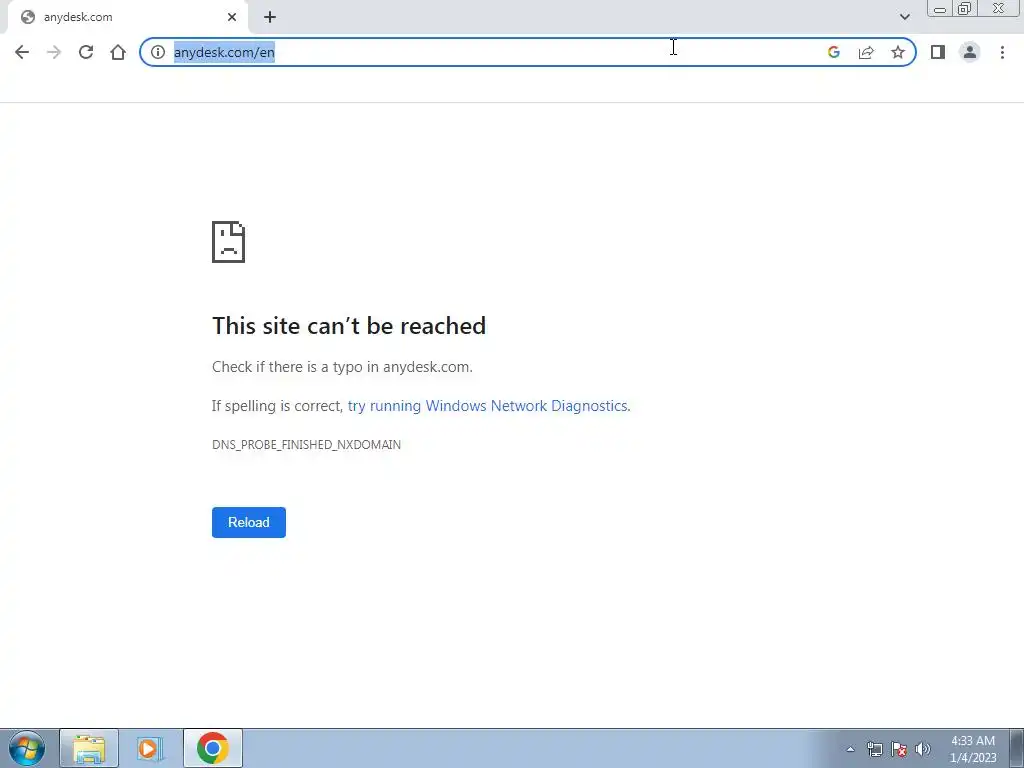This screenshot has height=768, width=1024.
Task: Open the network status tray icon
Action: click(x=874, y=749)
